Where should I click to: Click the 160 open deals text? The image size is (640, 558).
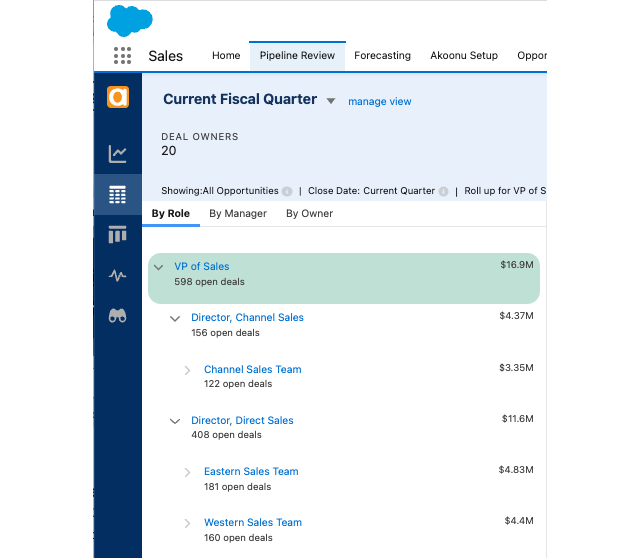click(x=238, y=538)
